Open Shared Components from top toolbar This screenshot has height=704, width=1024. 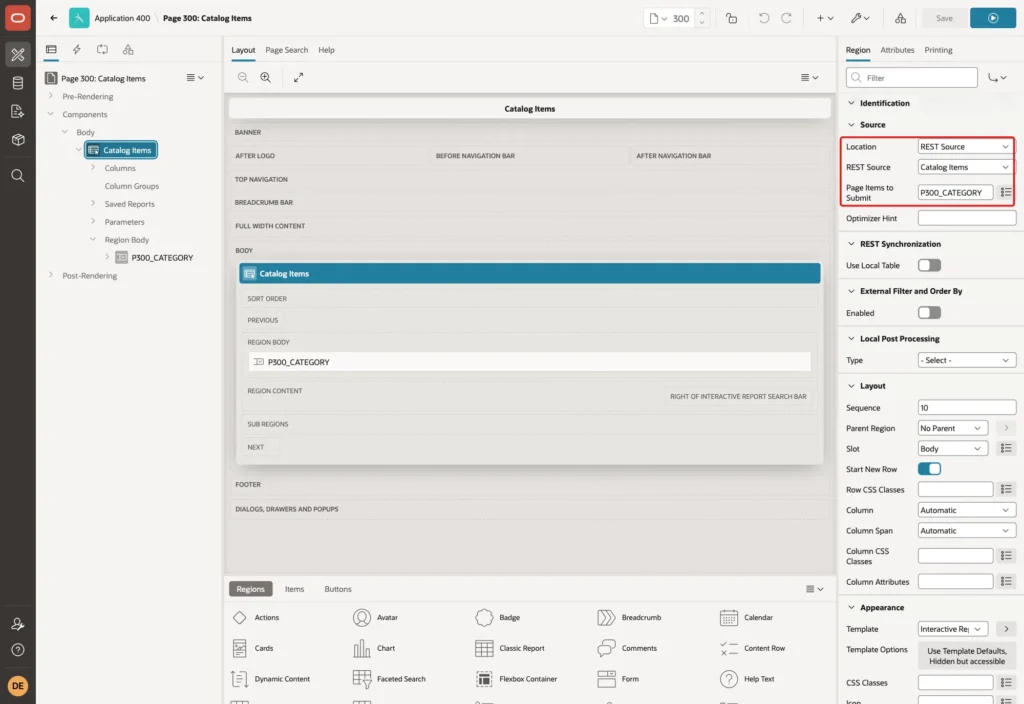click(900, 18)
